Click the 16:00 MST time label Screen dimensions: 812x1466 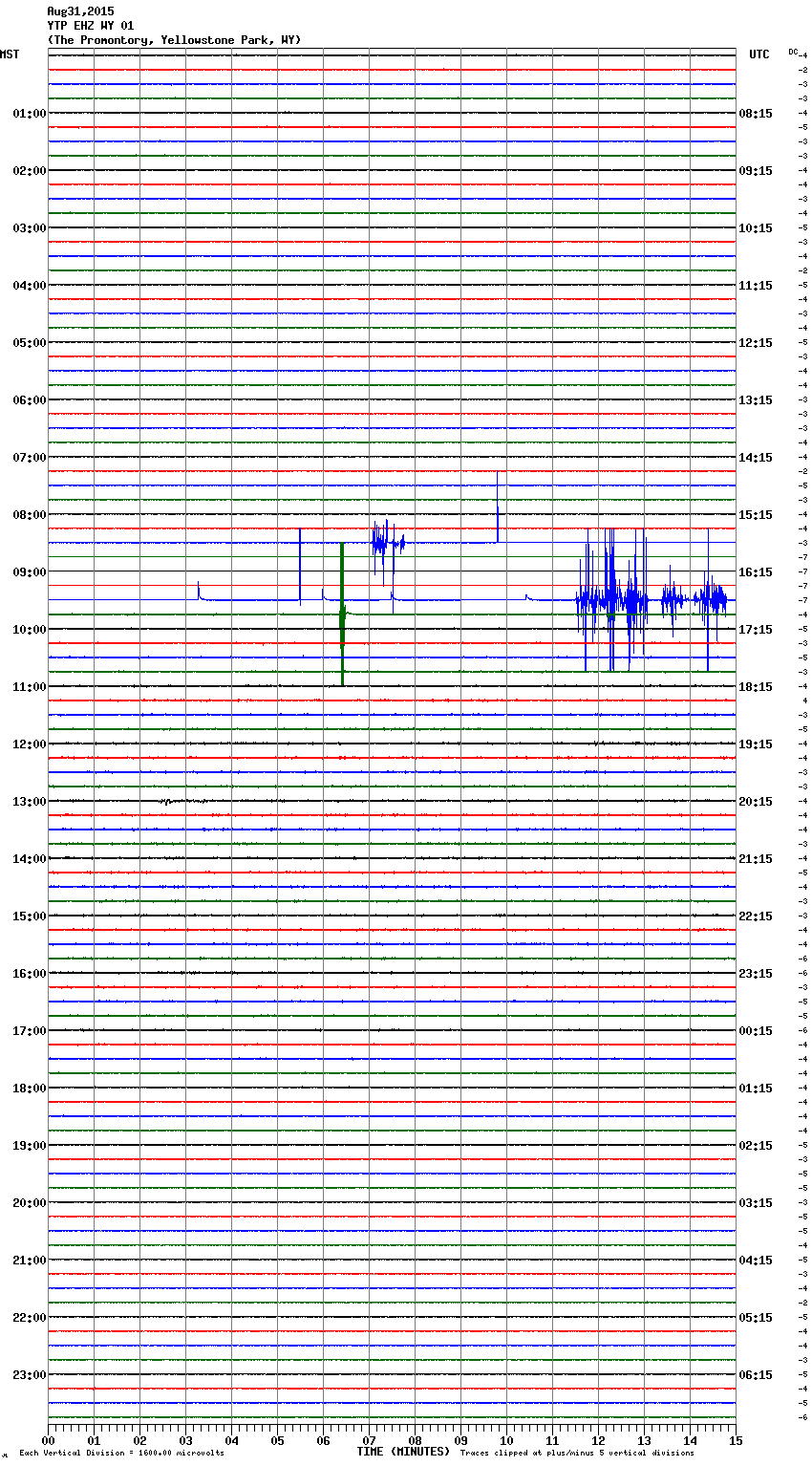point(30,974)
